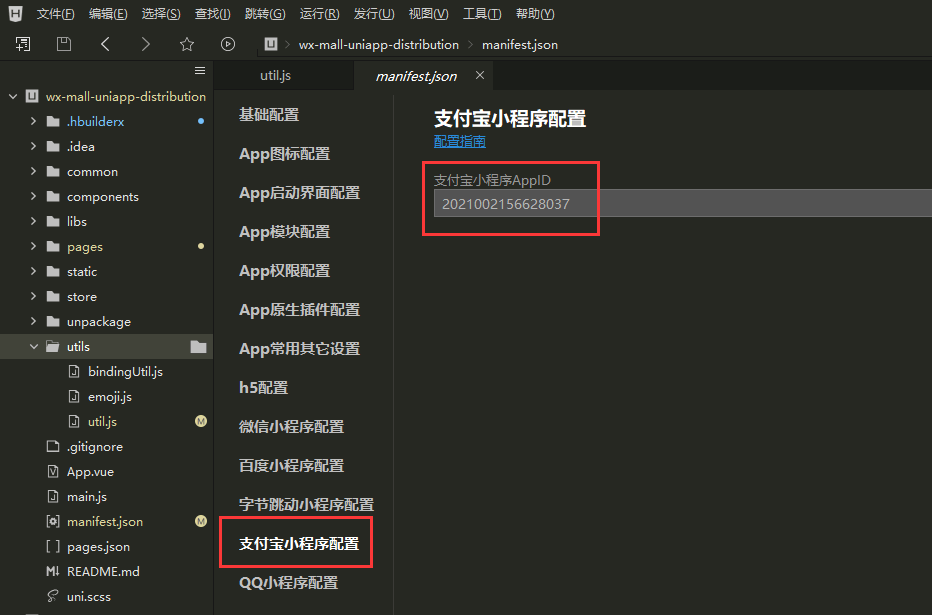This screenshot has width=932, height=615.
Task: Select 基础配置 section
Action: pos(269,115)
